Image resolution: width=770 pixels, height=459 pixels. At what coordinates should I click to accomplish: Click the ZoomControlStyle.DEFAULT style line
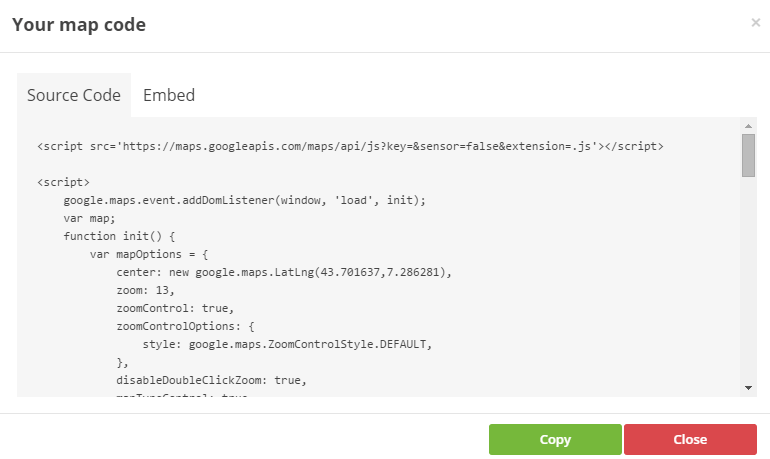click(x=287, y=344)
